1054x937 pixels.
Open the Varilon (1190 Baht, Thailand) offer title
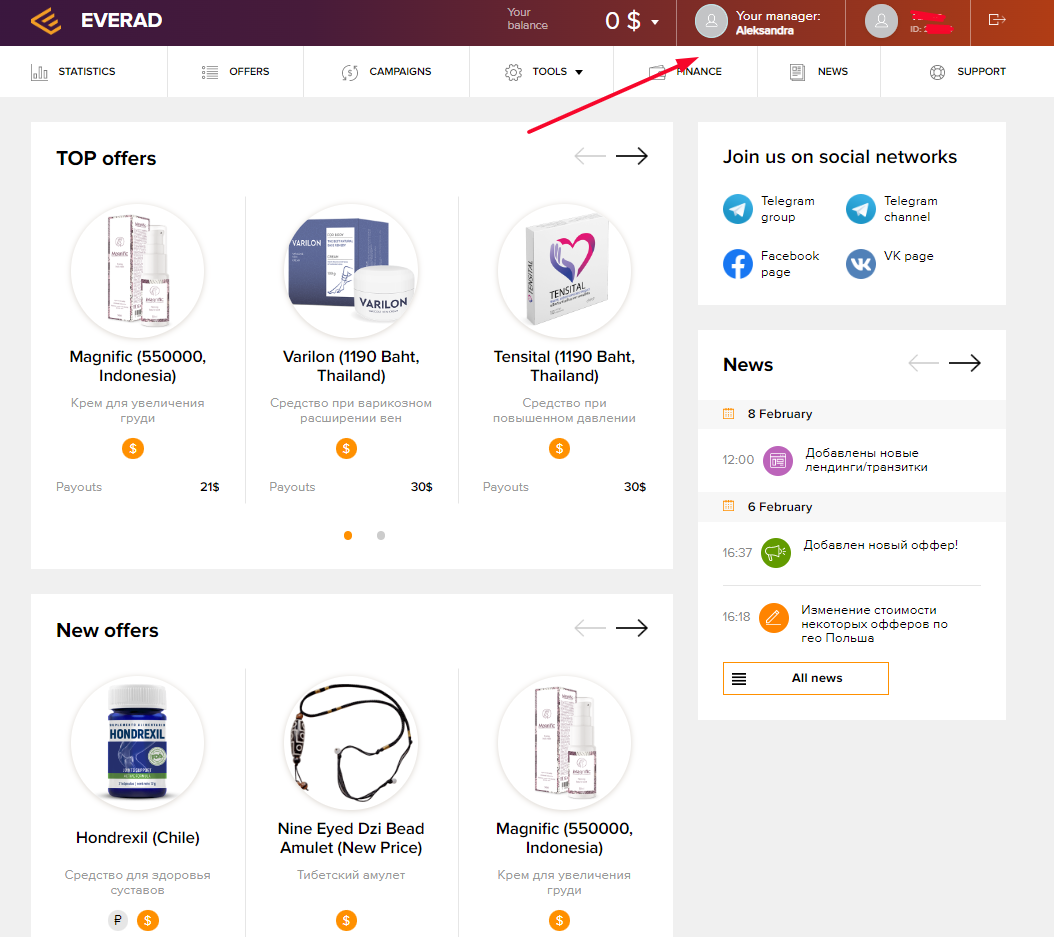[x=351, y=366]
